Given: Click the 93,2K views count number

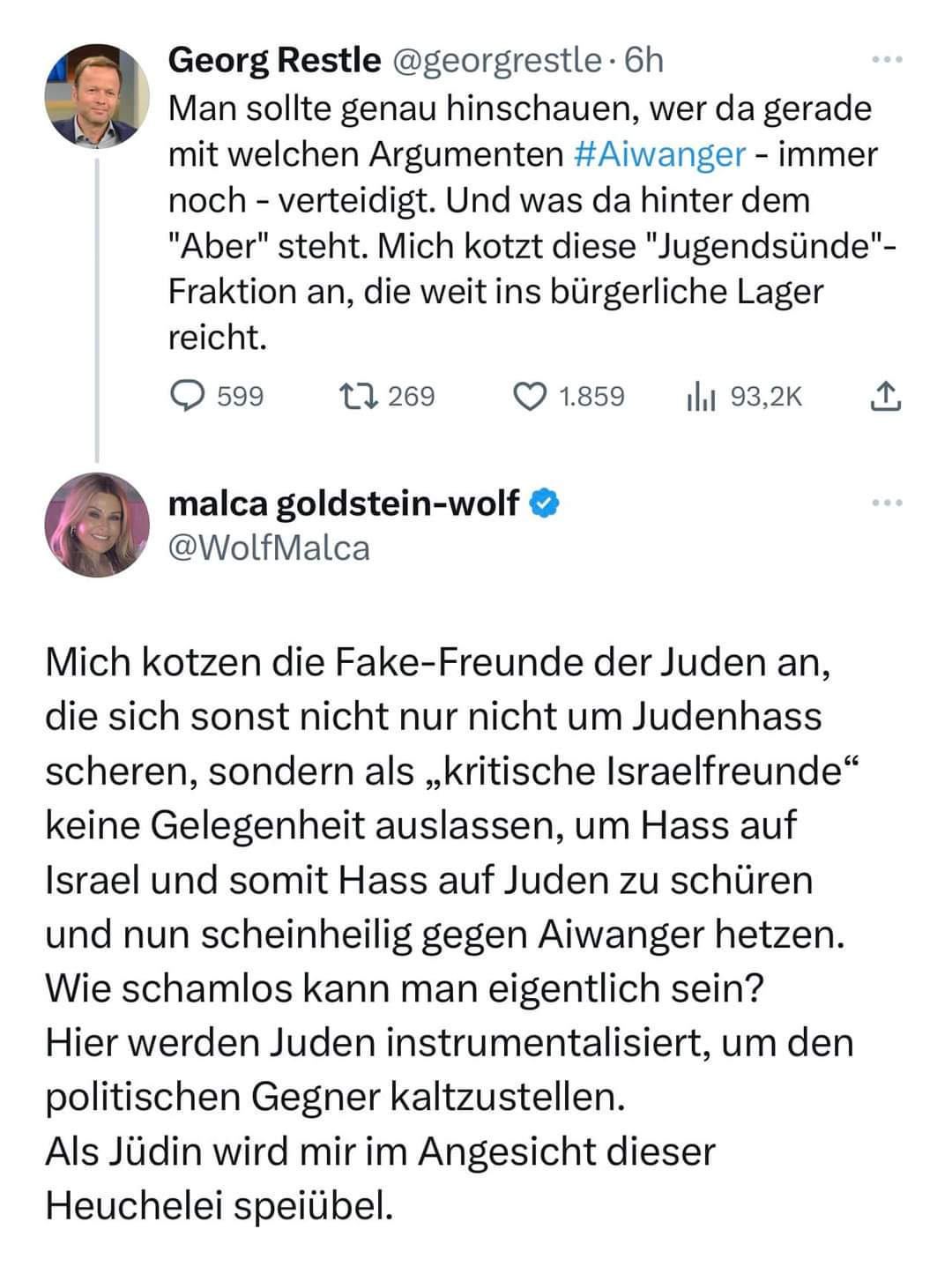Looking at the screenshot, I should click(766, 397).
